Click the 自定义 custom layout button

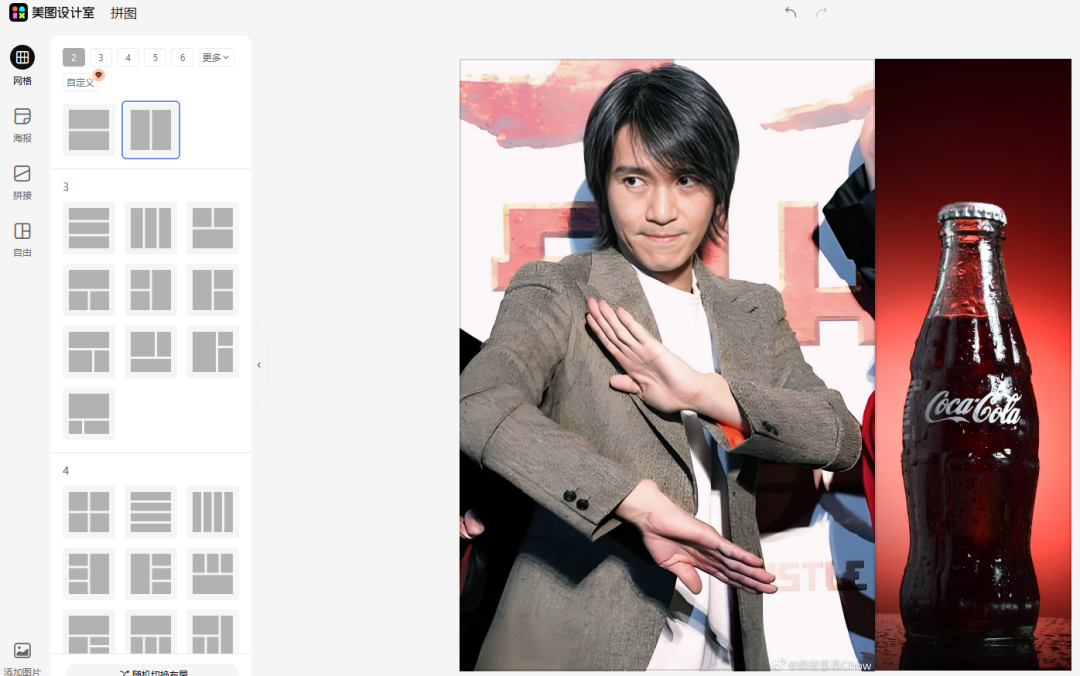click(x=81, y=82)
